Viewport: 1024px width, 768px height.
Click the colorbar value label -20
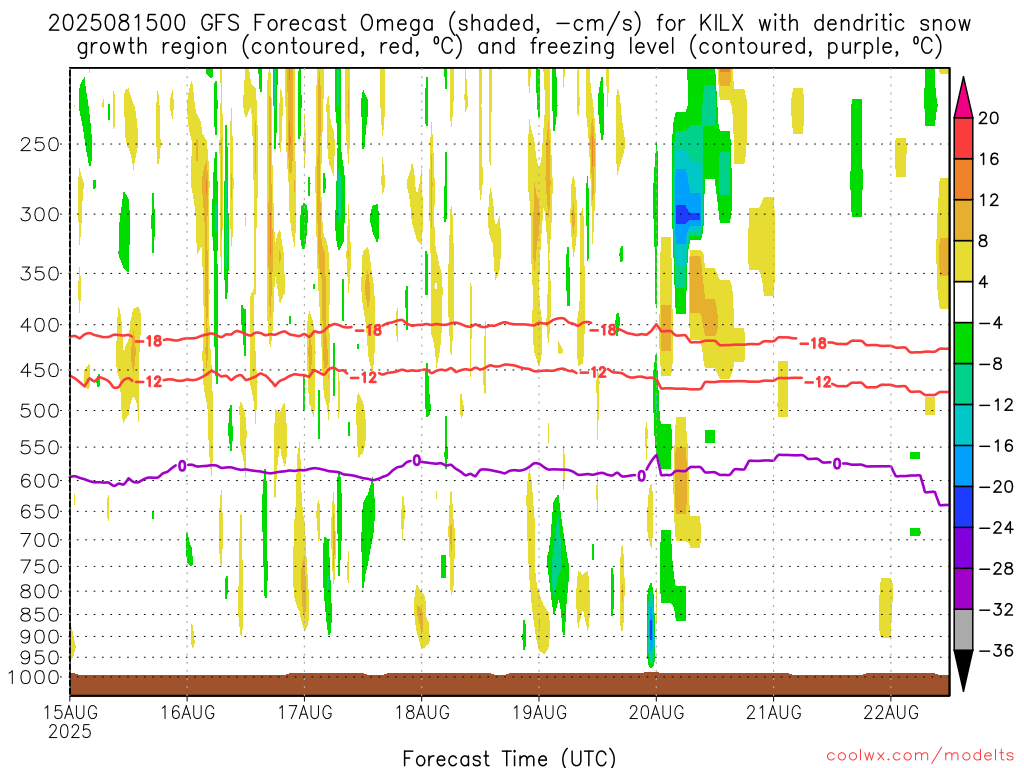(997, 487)
